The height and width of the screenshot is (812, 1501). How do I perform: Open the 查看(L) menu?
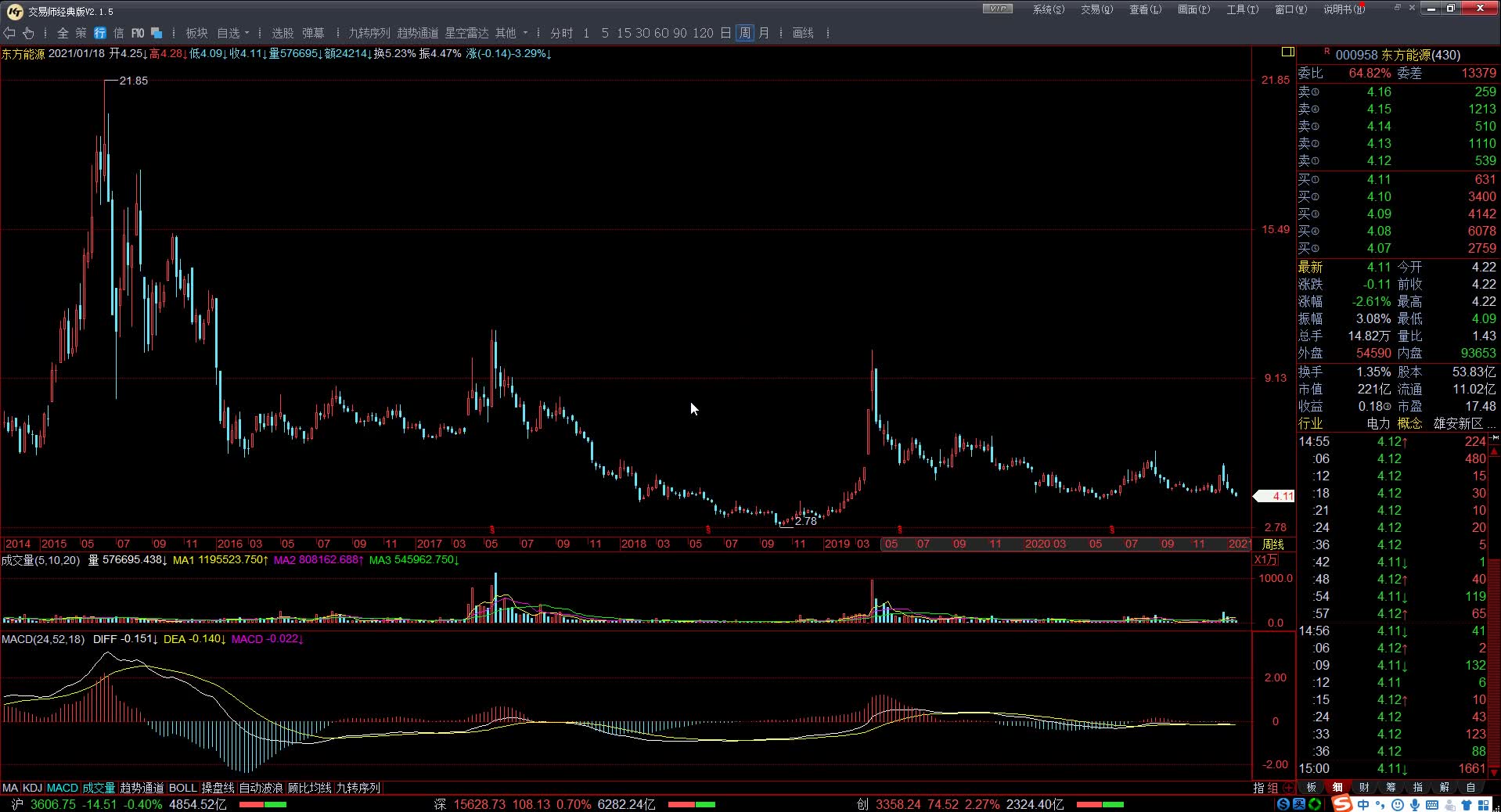pos(1146,9)
